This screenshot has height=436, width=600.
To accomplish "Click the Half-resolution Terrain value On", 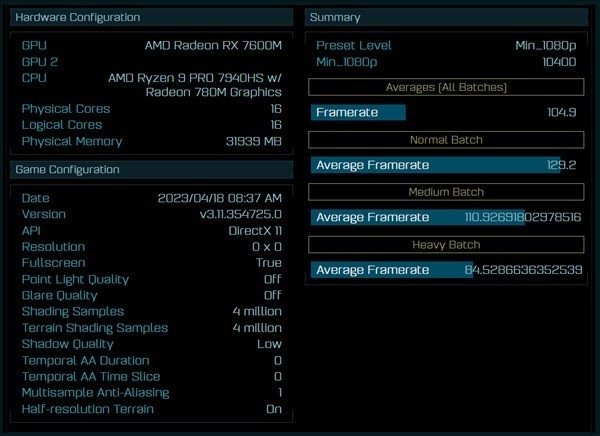I will 274,409.
